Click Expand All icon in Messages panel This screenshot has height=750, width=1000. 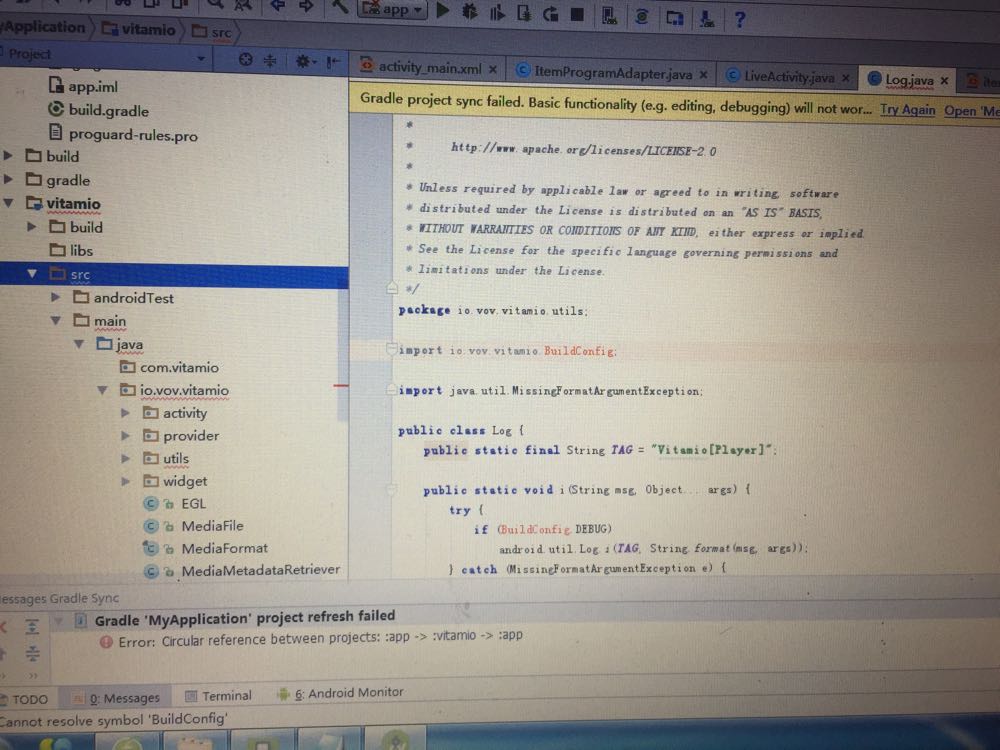click(x=33, y=627)
